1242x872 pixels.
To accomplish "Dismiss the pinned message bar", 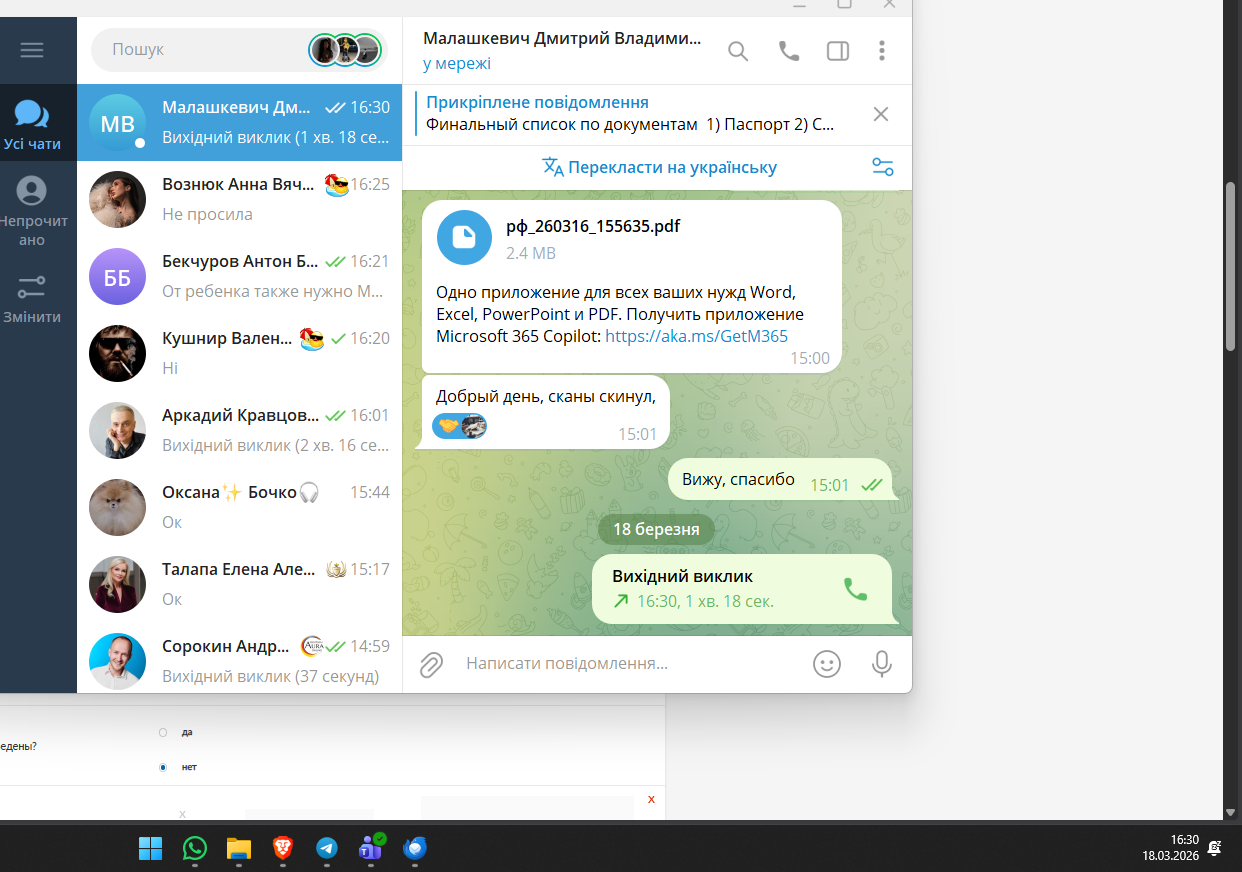I will click(881, 114).
